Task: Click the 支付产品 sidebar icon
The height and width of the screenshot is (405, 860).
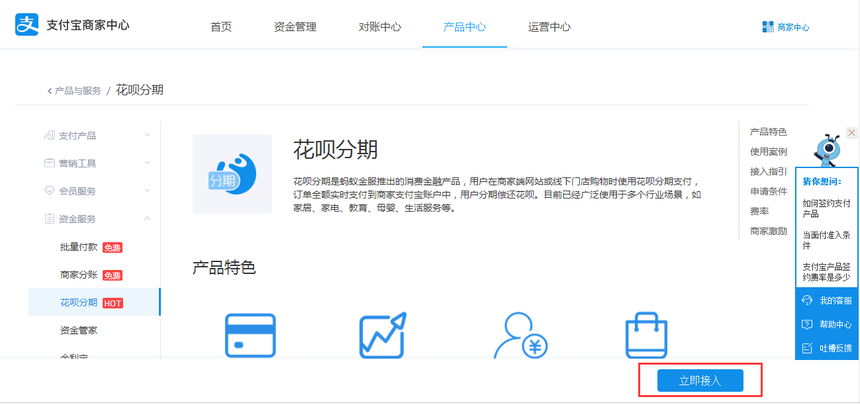Action: [49, 136]
